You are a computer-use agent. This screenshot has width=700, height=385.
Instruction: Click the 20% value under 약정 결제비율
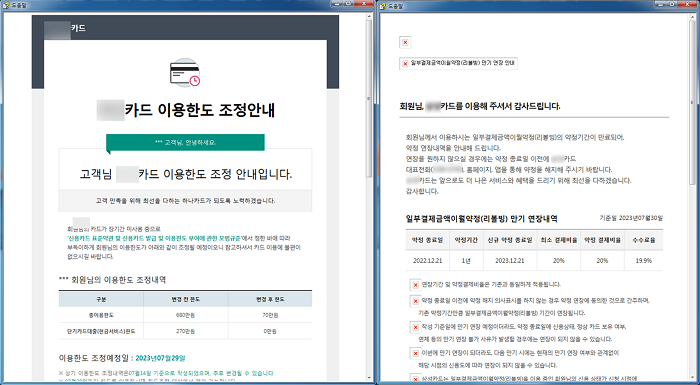pos(602,260)
